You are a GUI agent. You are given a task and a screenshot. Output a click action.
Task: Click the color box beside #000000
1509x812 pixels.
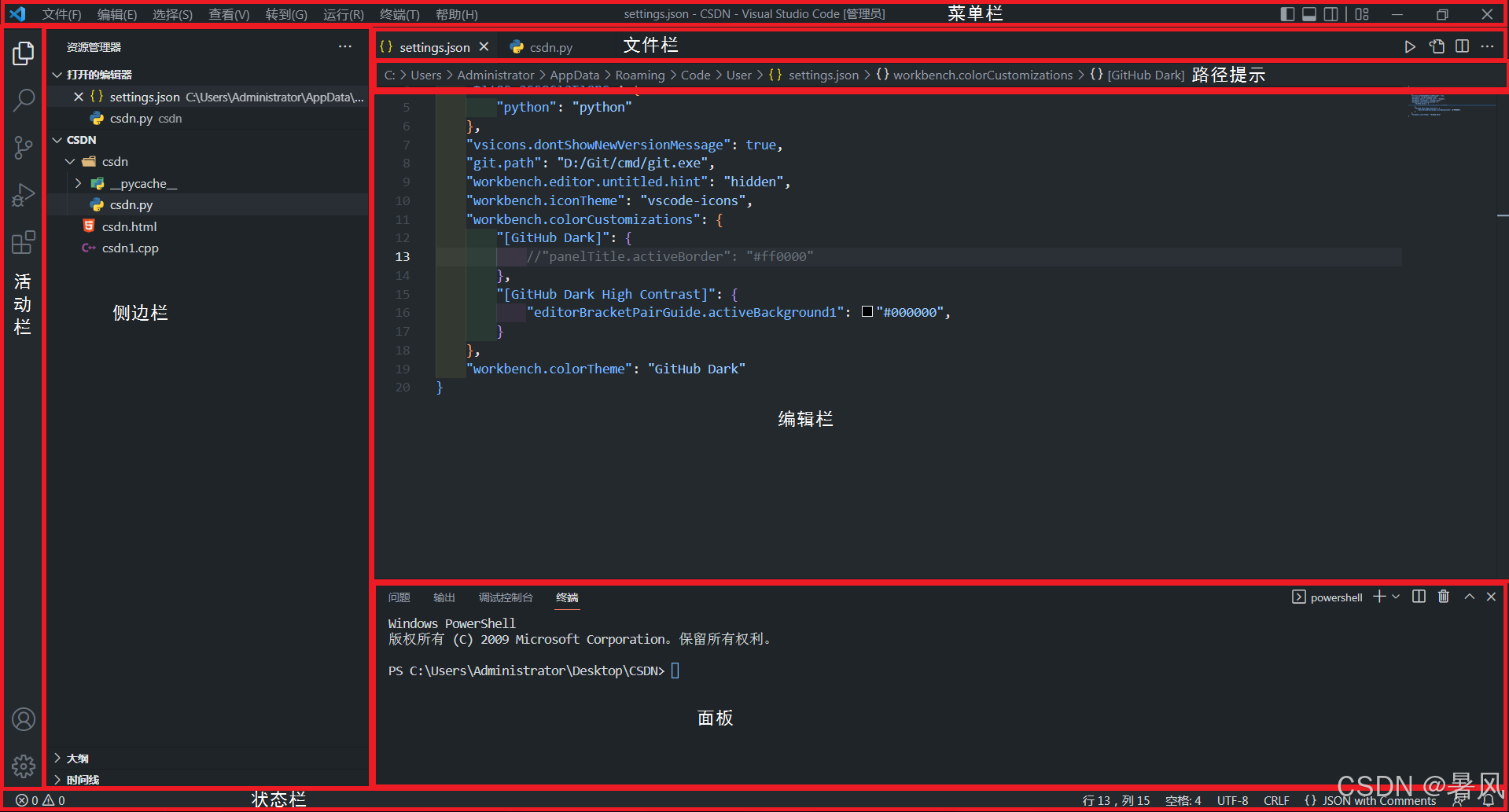(867, 311)
